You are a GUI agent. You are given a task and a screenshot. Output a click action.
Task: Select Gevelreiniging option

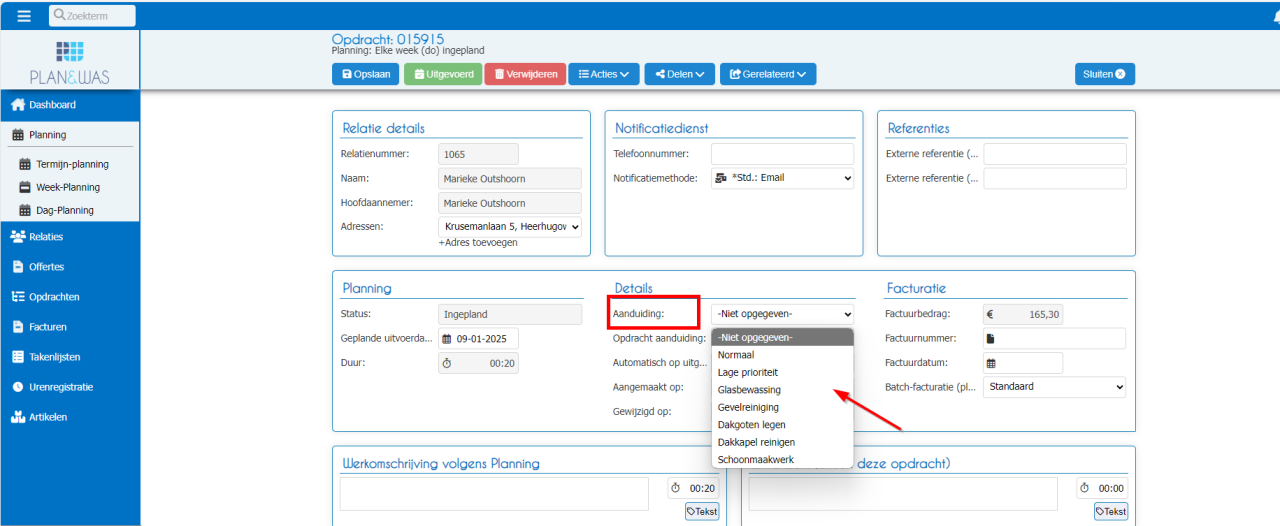tap(782, 407)
